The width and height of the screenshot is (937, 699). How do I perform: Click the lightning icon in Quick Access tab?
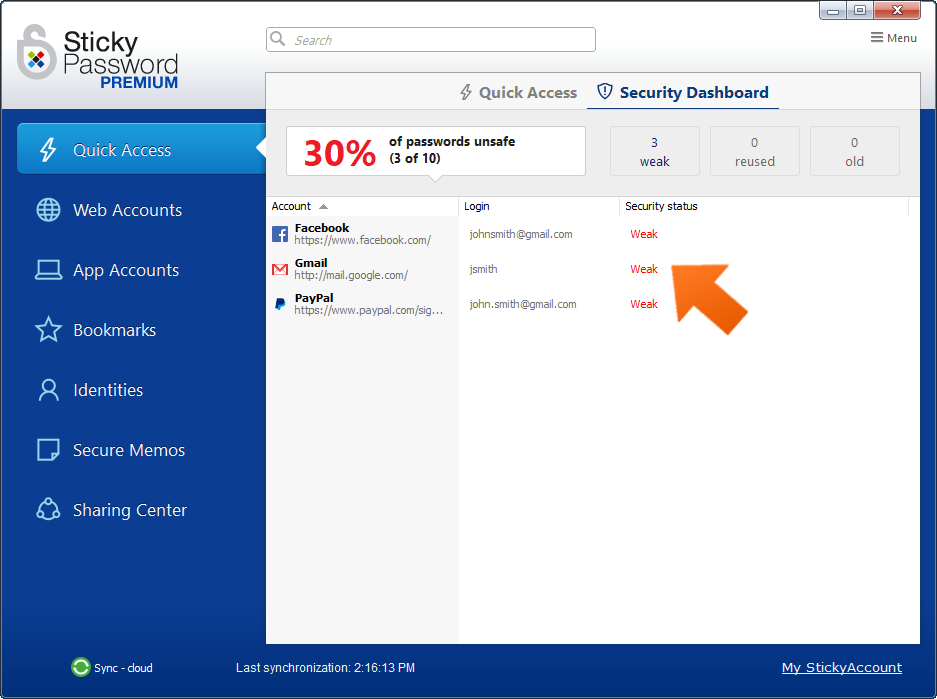coord(466,92)
